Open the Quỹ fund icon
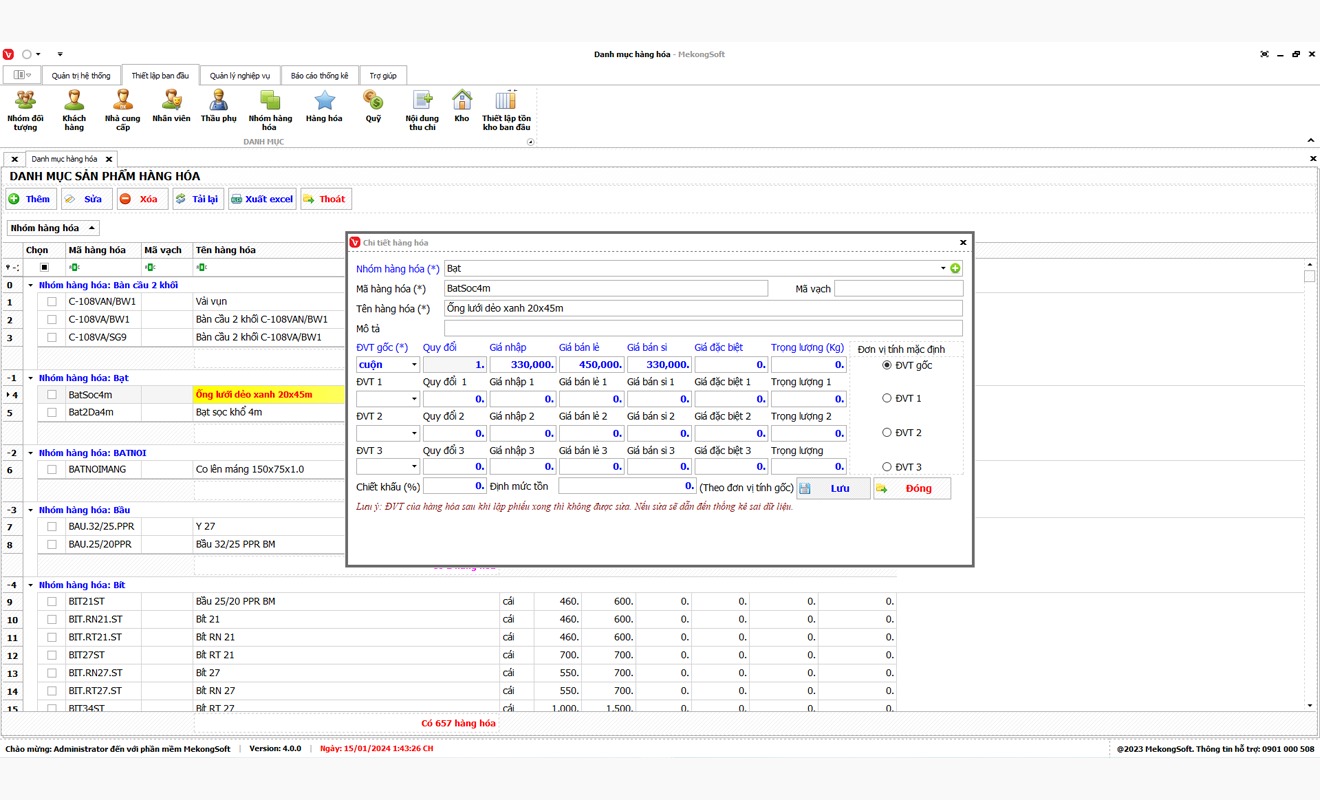1320x800 pixels. pyautogui.click(x=373, y=100)
